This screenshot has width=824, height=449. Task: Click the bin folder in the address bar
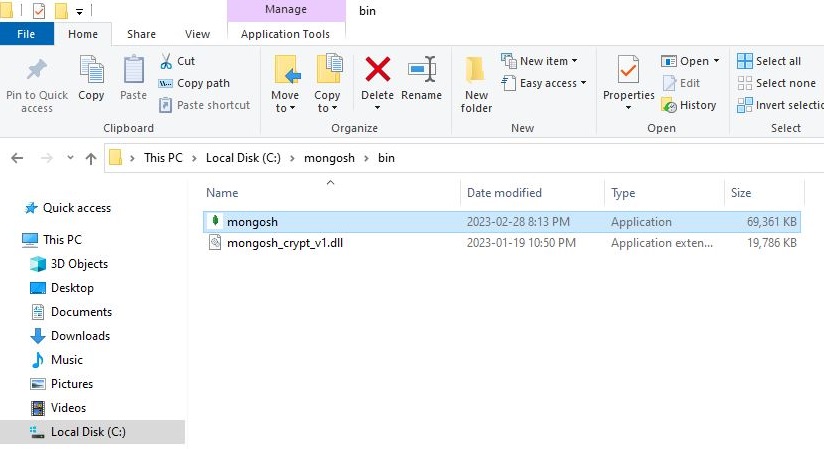(x=386, y=158)
